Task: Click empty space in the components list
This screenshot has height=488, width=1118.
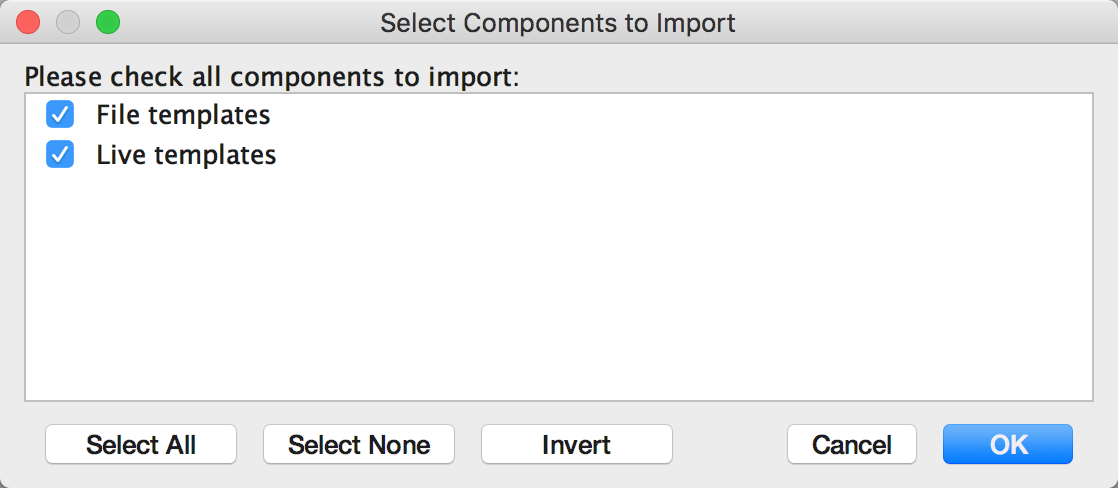Action: (x=559, y=285)
